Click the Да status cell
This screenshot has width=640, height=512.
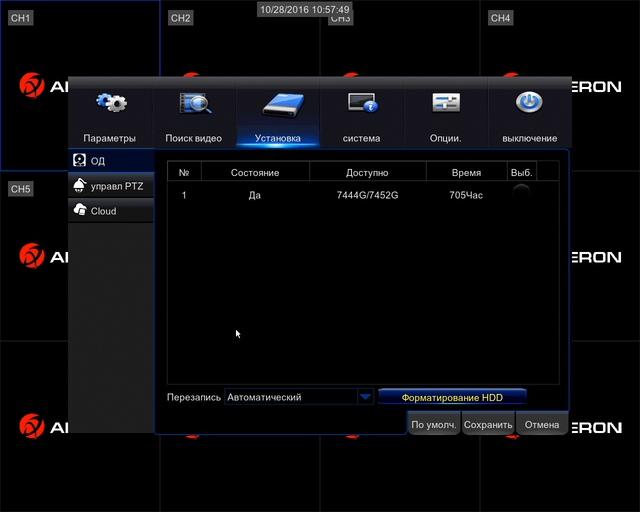[254, 195]
